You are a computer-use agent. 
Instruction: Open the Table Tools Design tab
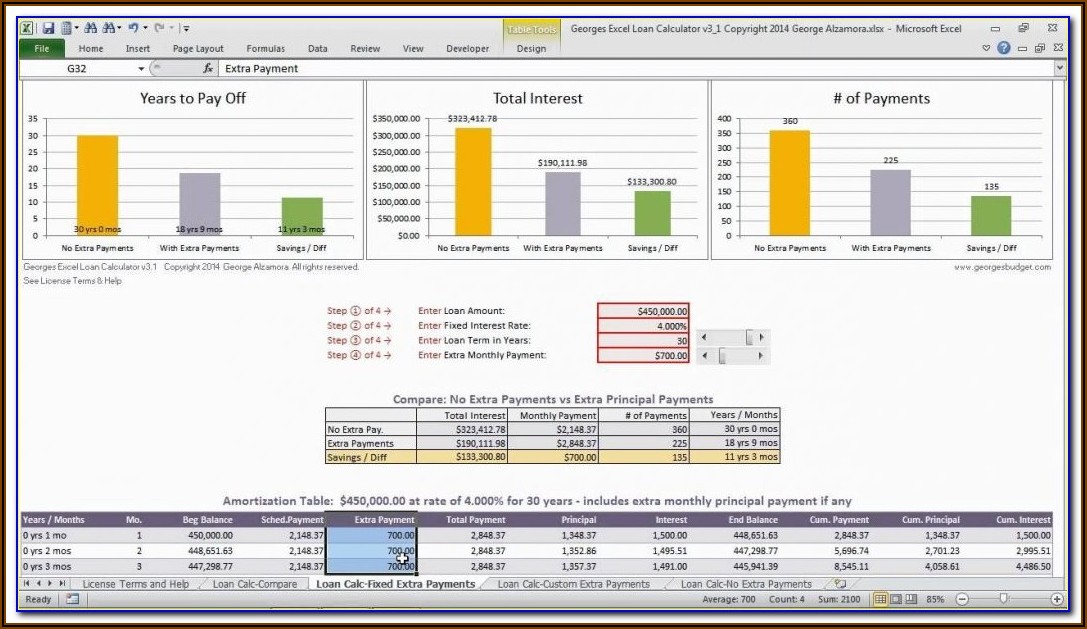531,49
